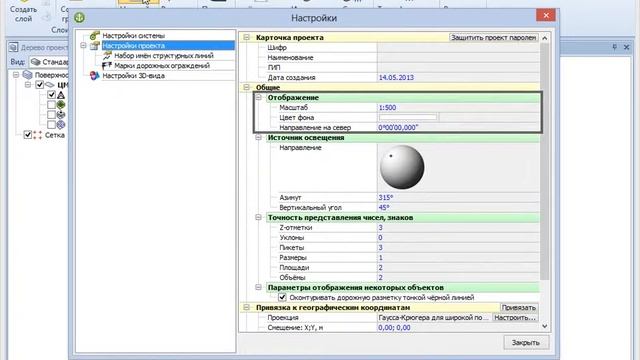Click the Дерево проекта panel icon

pos(13,48)
